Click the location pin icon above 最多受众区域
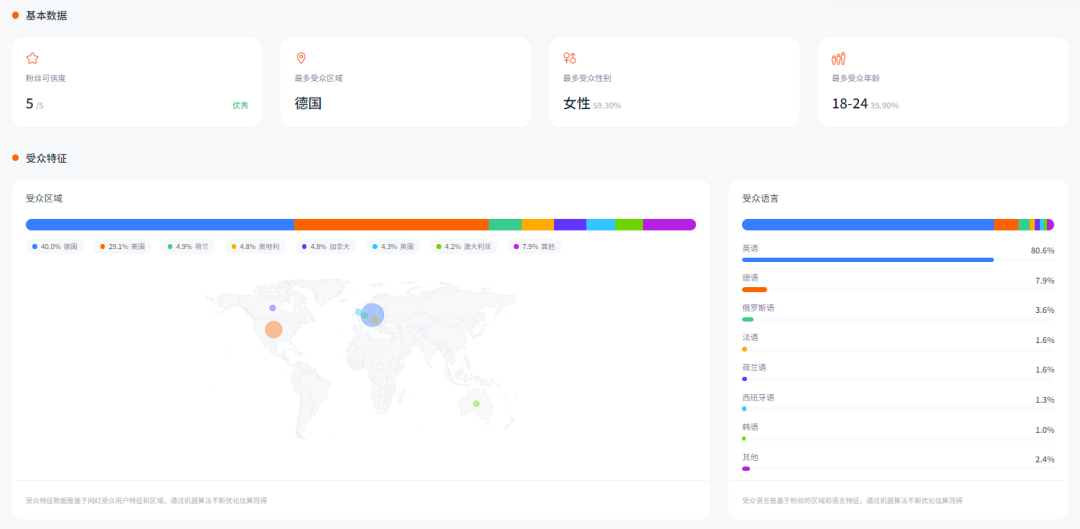 (300, 58)
